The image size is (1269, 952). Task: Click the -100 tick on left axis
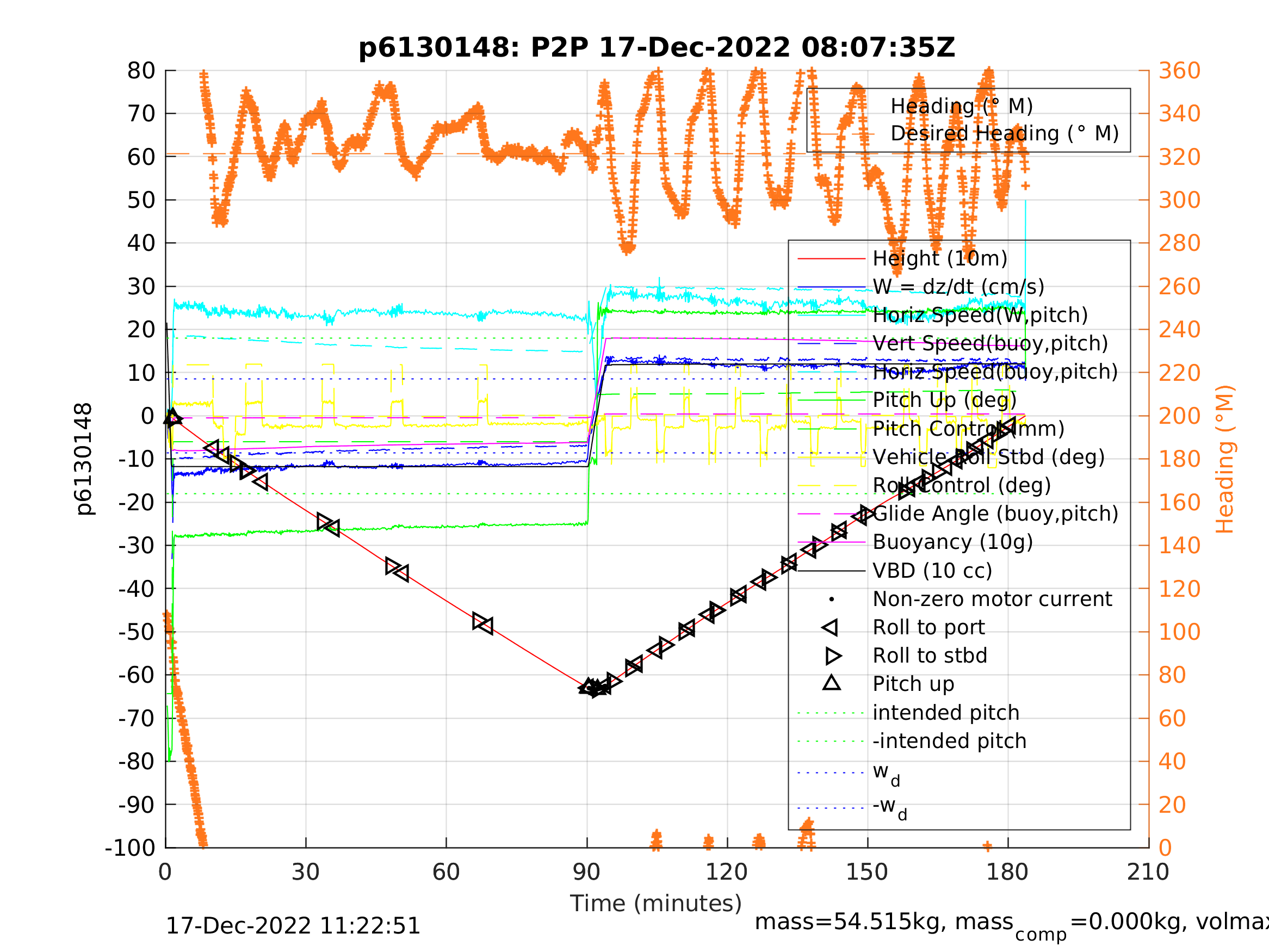[130, 848]
